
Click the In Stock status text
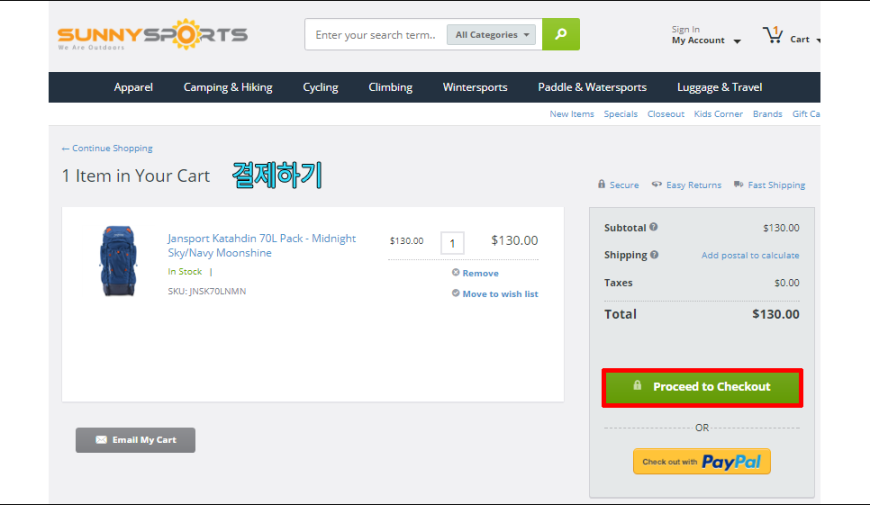click(185, 271)
